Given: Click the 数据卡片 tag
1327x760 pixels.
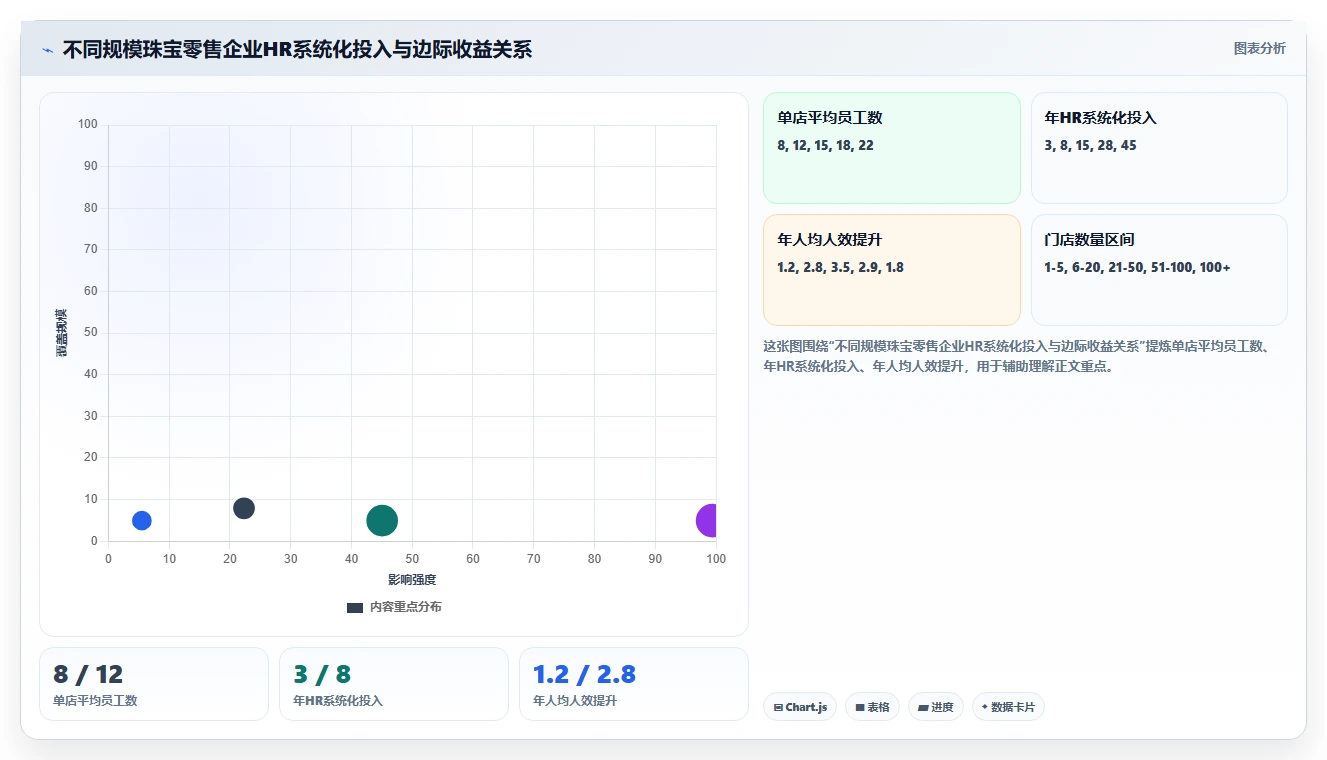Looking at the screenshot, I should (1008, 707).
